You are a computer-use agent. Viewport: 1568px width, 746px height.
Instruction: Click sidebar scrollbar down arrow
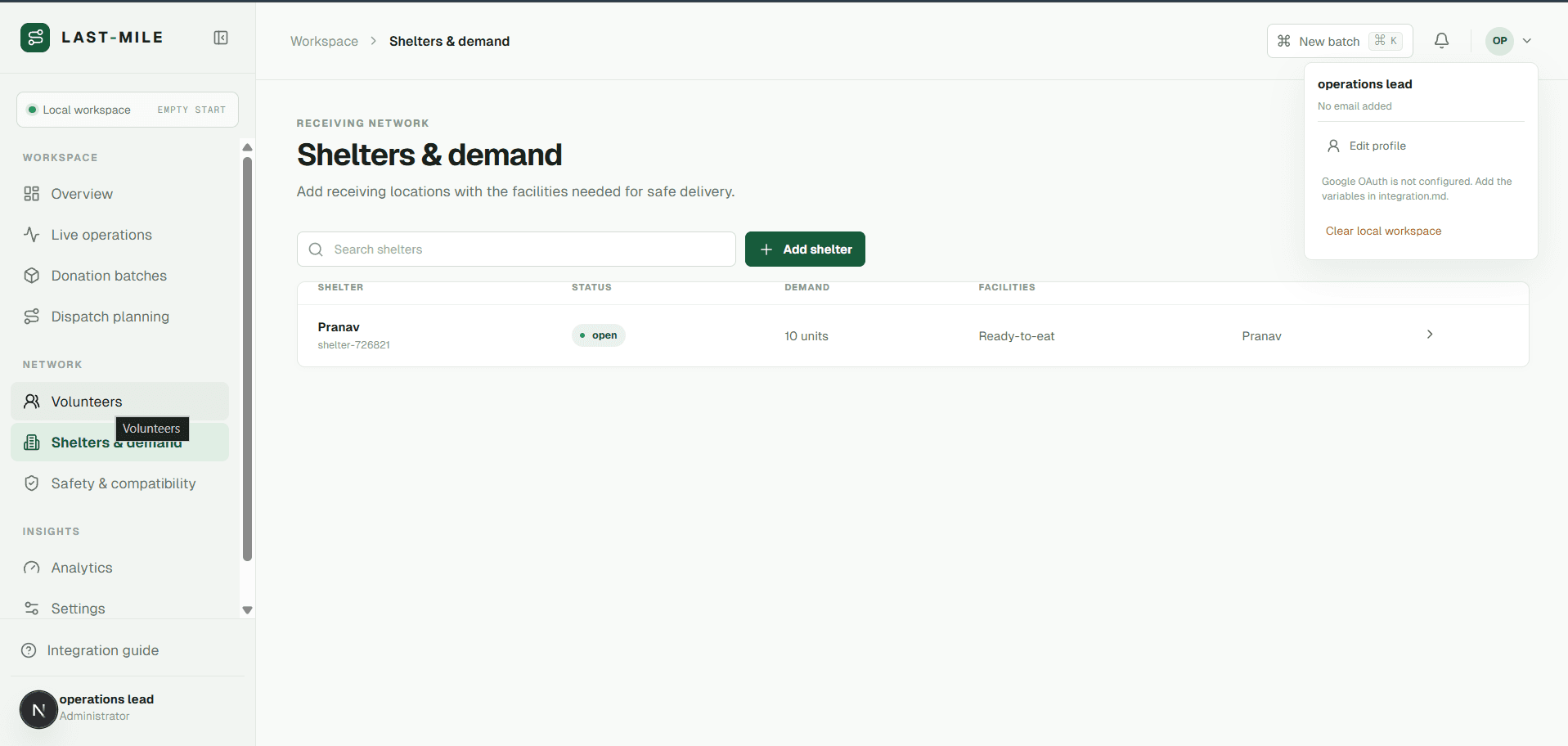click(x=247, y=610)
